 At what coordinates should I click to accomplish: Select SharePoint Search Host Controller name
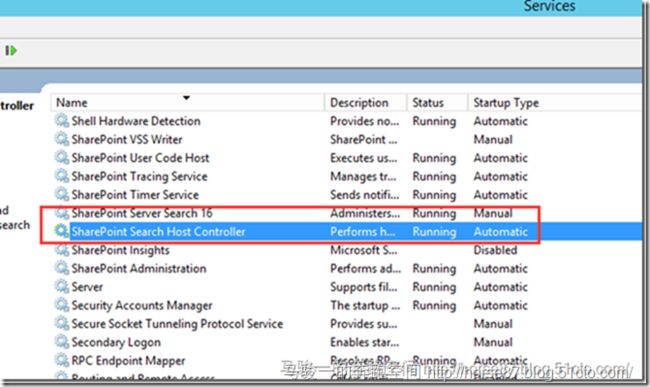click(158, 232)
